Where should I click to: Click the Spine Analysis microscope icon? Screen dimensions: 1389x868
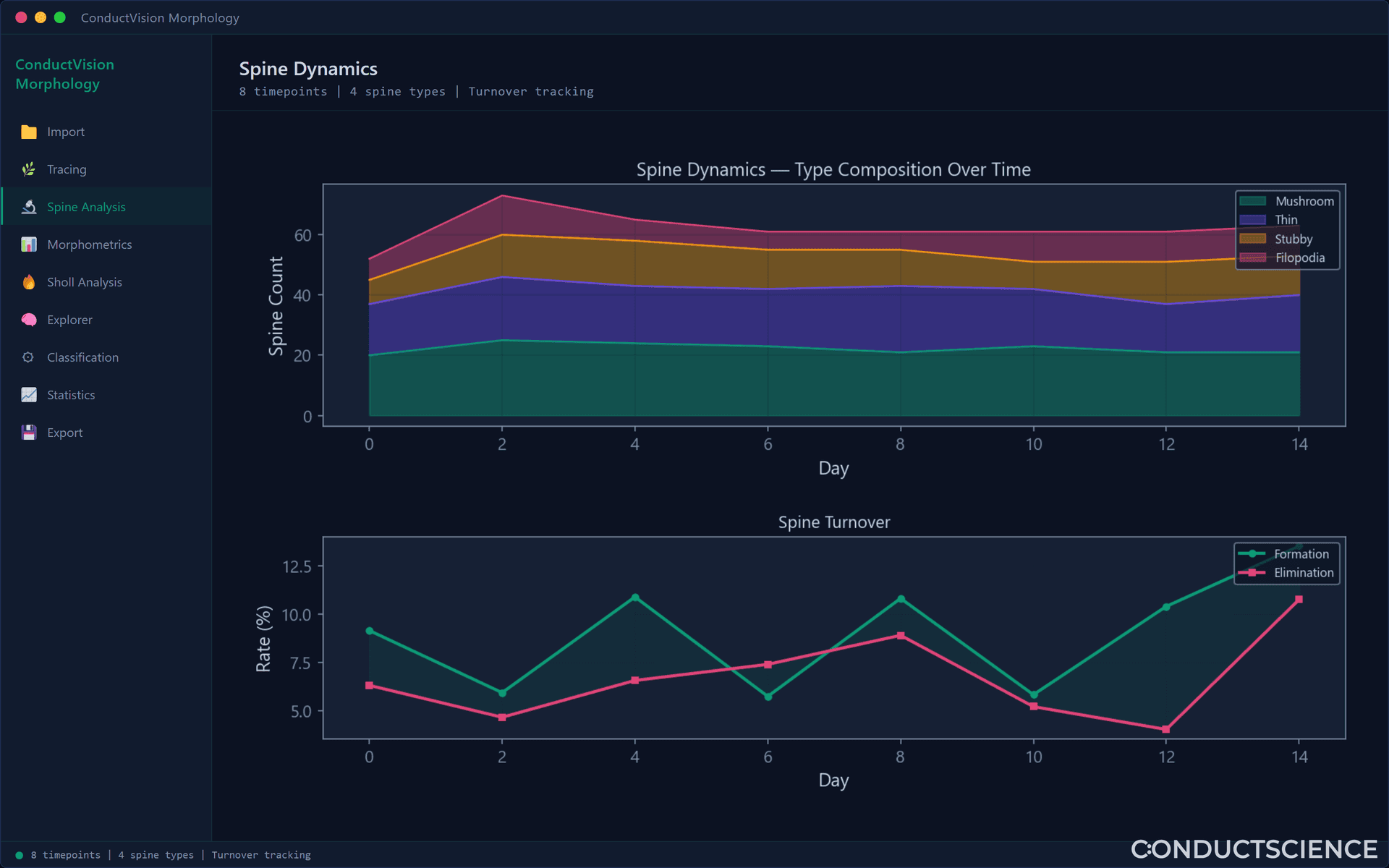click(29, 207)
